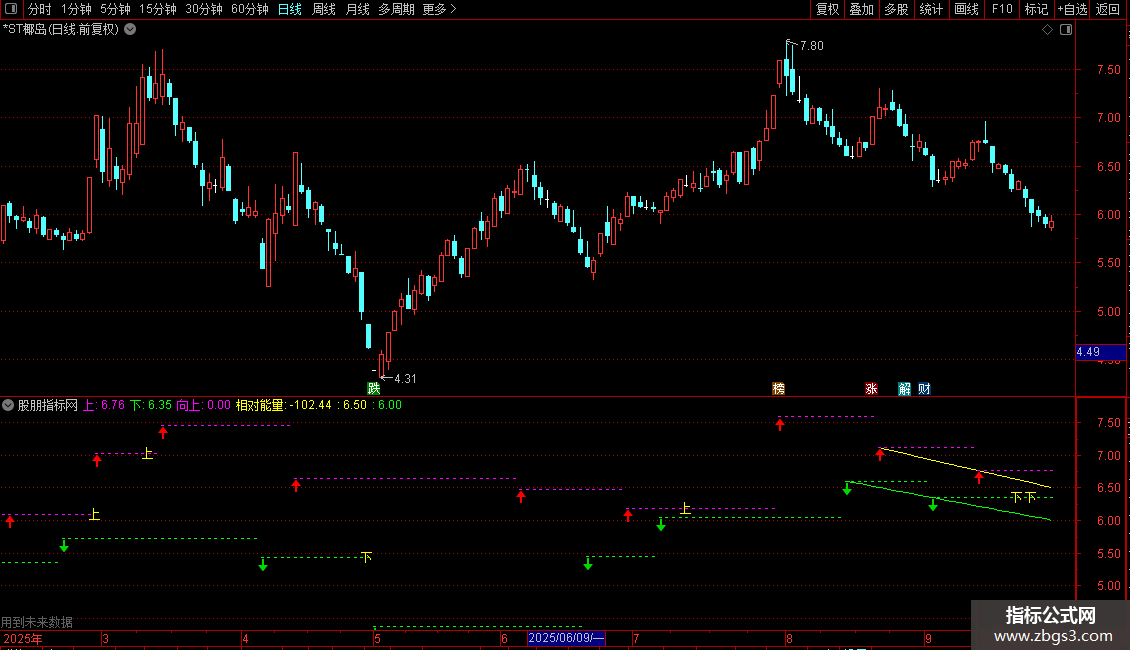Select the 30分钟 period
The height and width of the screenshot is (650, 1130).
(204, 9)
